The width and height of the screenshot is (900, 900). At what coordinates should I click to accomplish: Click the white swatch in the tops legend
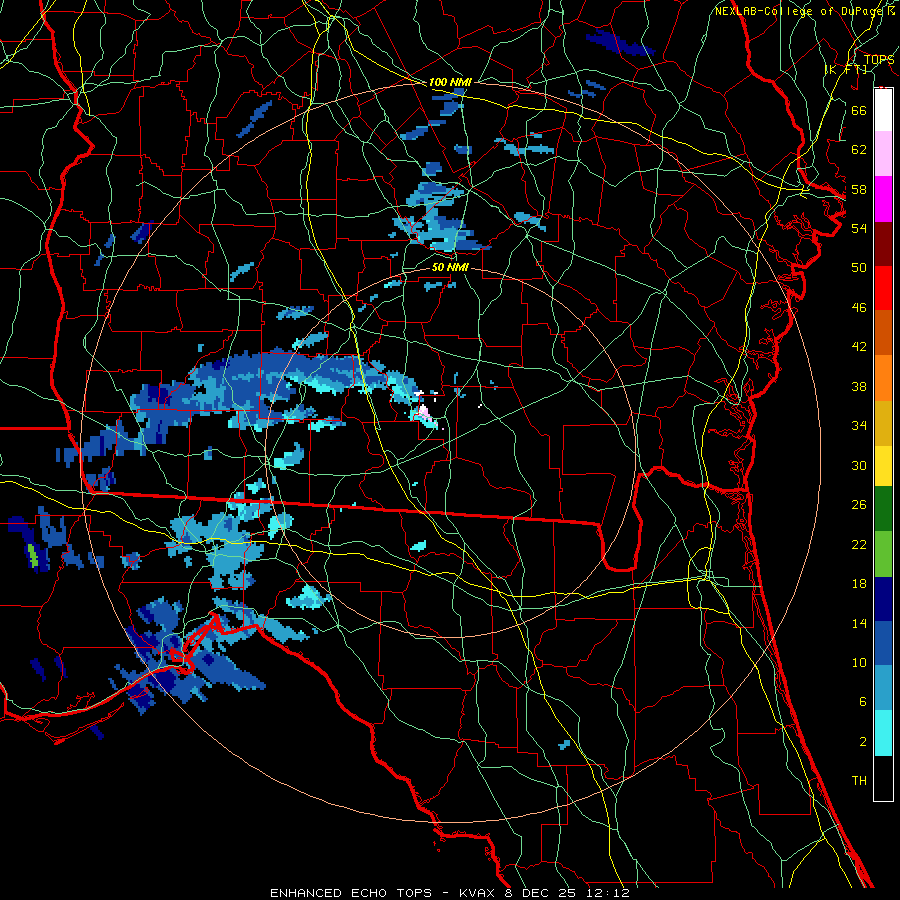(883, 110)
